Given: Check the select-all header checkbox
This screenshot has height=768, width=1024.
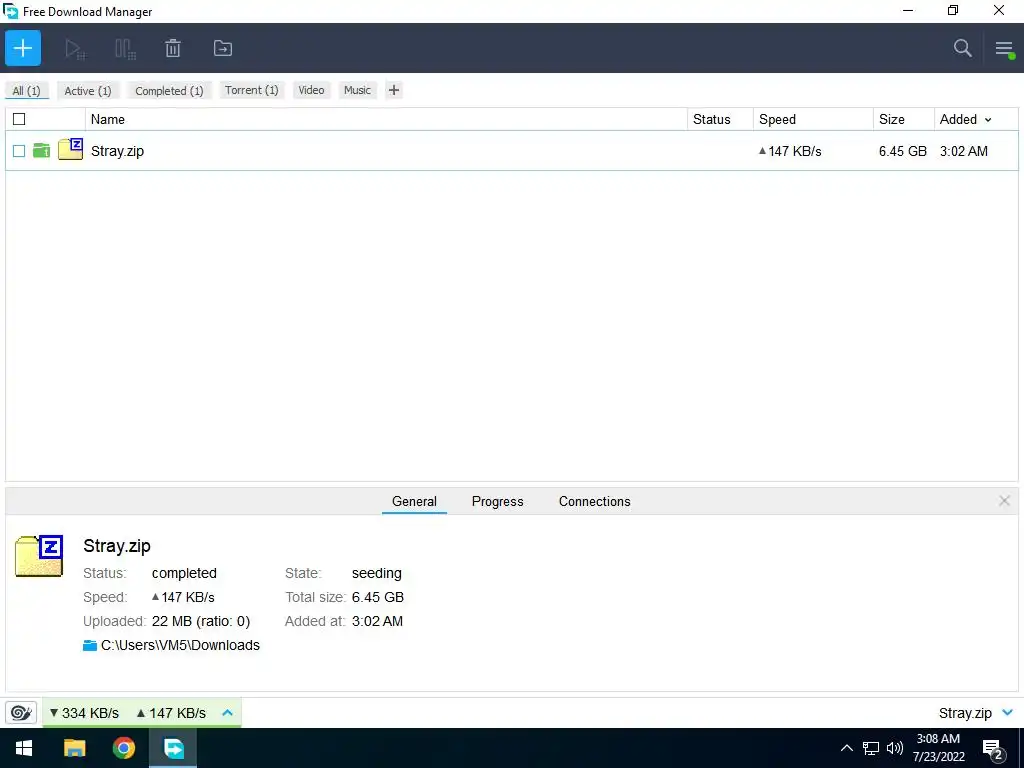Looking at the screenshot, I should (19, 119).
